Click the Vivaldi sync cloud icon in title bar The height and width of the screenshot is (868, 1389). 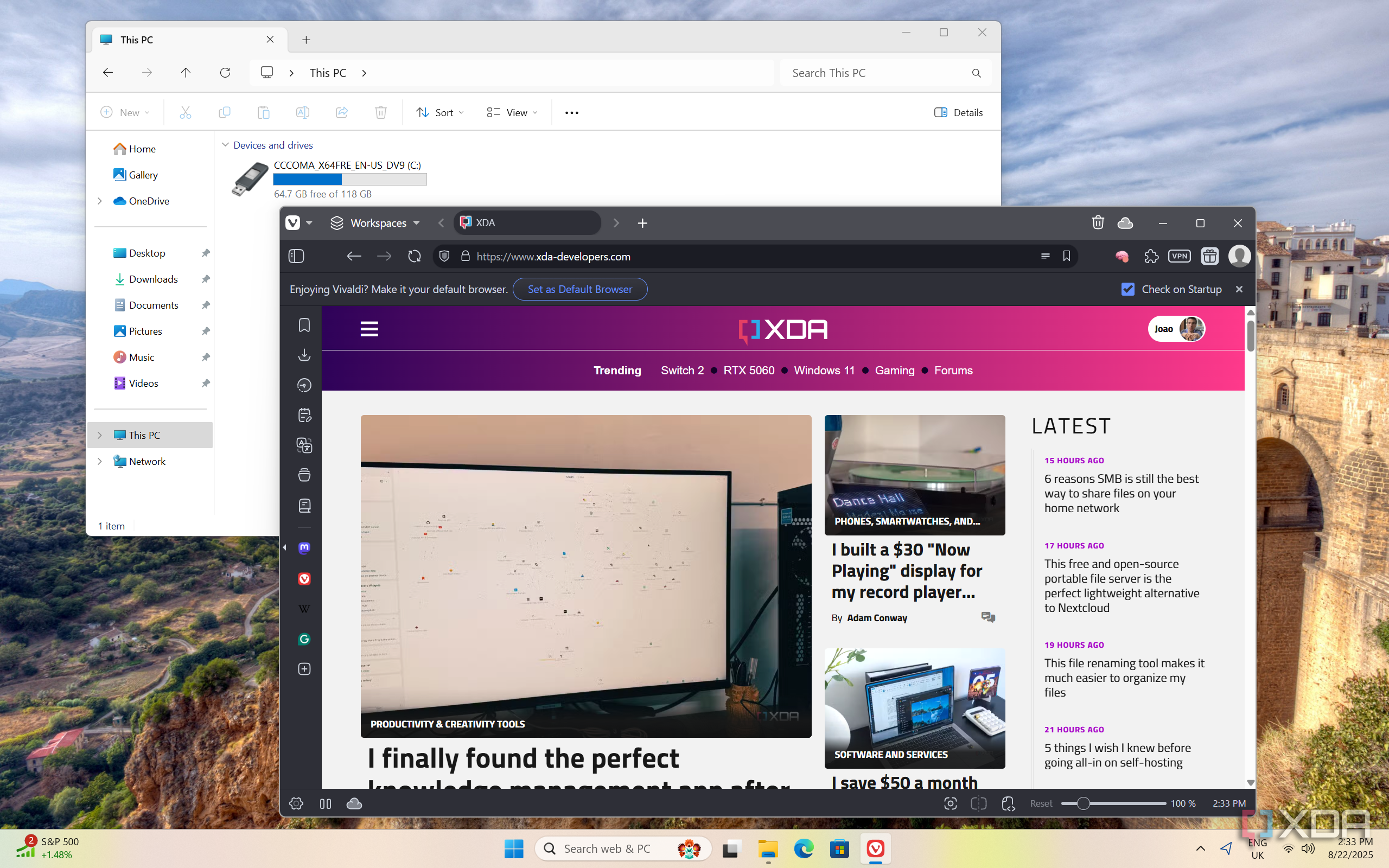pyautogui.click(x=1125, y=223)
